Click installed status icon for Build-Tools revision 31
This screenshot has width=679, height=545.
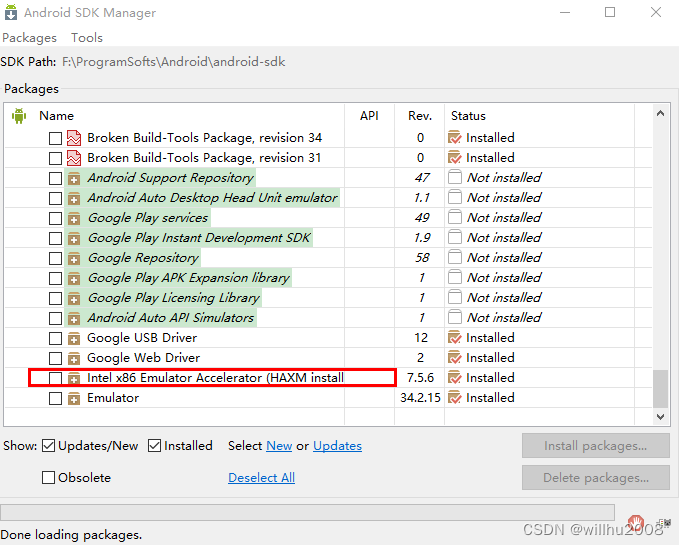[455, 158]
